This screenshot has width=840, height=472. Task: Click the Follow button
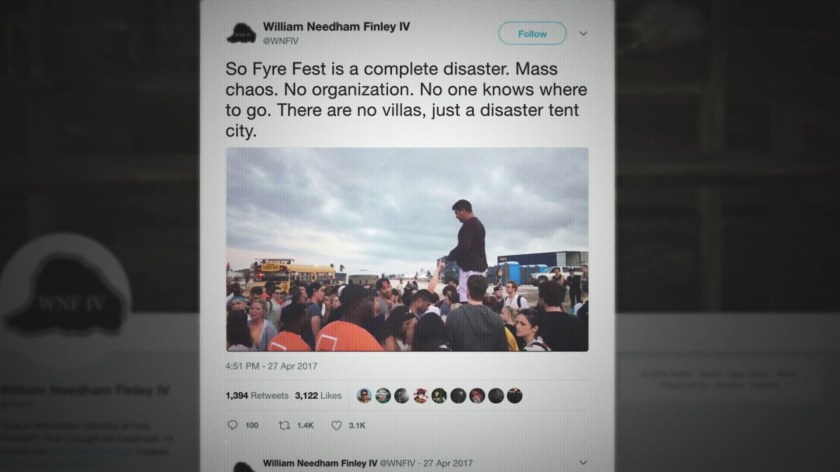(x=532, y=34)
